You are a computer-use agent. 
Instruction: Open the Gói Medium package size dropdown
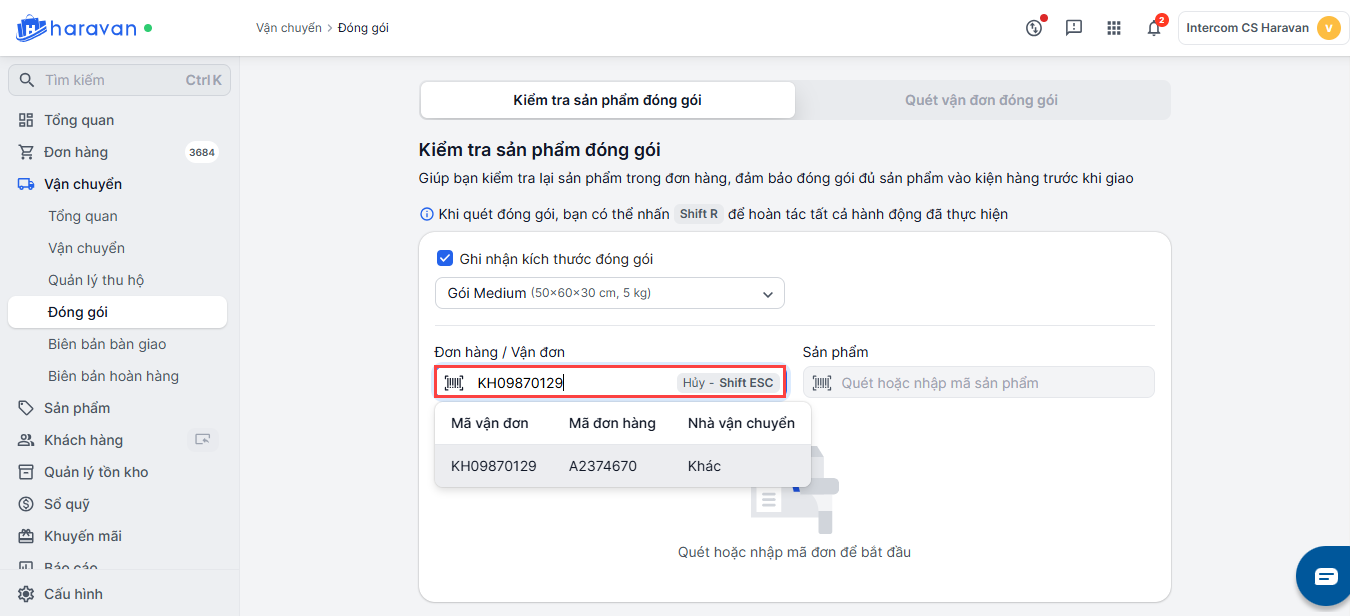[x=610, y=293]
